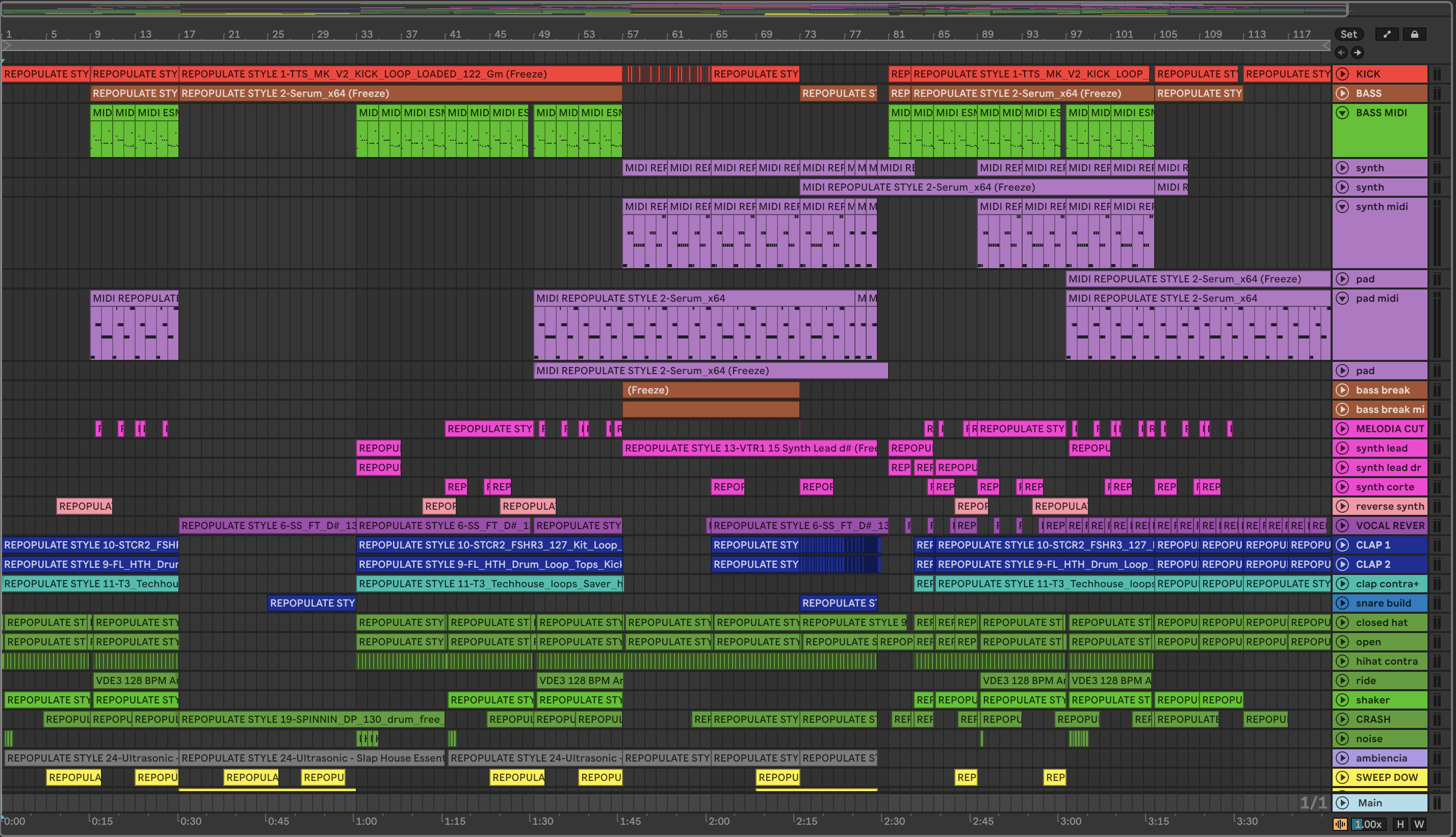Select the VDE3 128 BPM ride clip
This screenshot has width=1456, height=837.
click(x=136, y=681)
